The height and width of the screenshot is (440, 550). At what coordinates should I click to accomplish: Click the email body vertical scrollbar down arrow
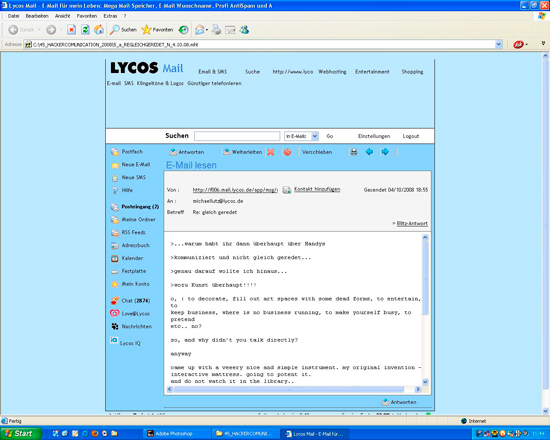tap(425, 382)
